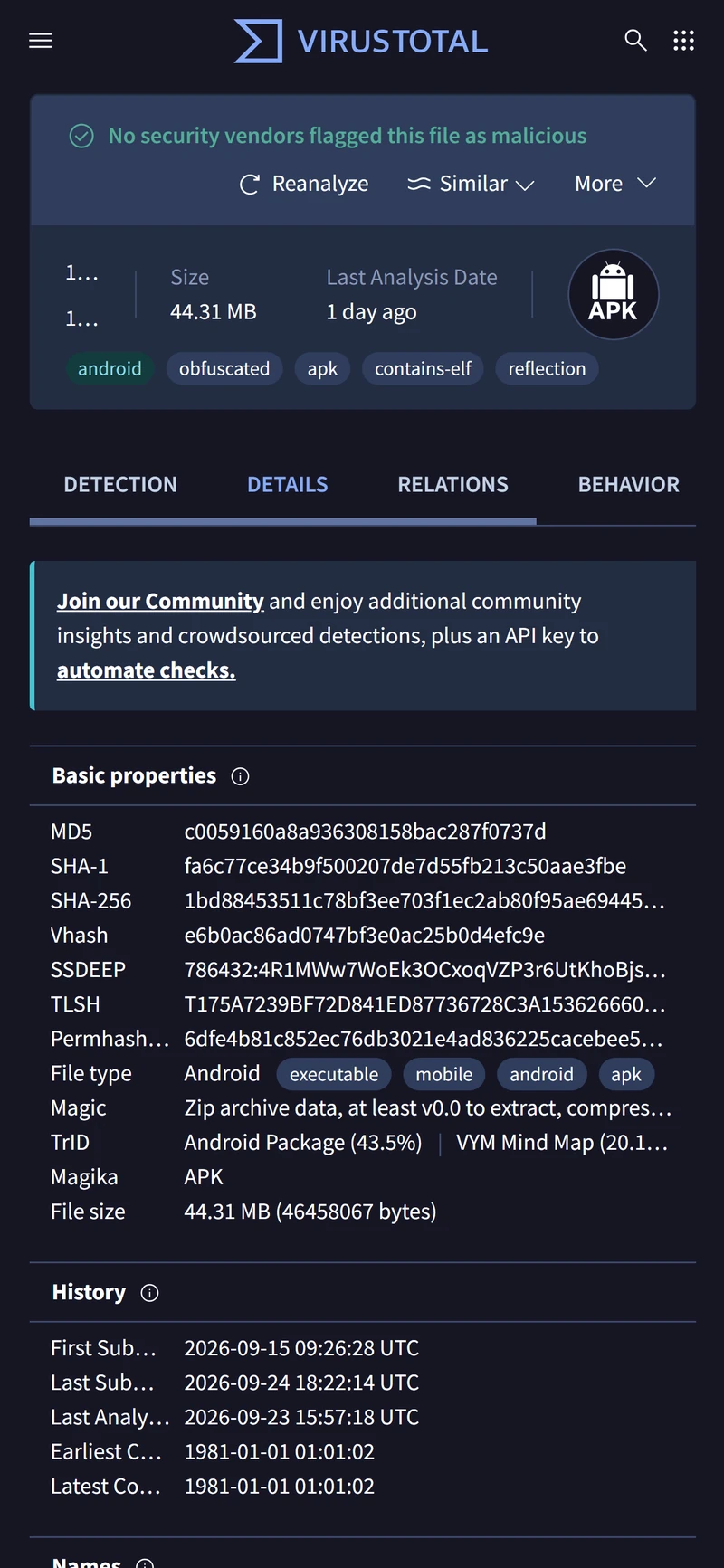Open the More menu label
724x1568 pixels.
pyautogui.click(x=599, y=184)
